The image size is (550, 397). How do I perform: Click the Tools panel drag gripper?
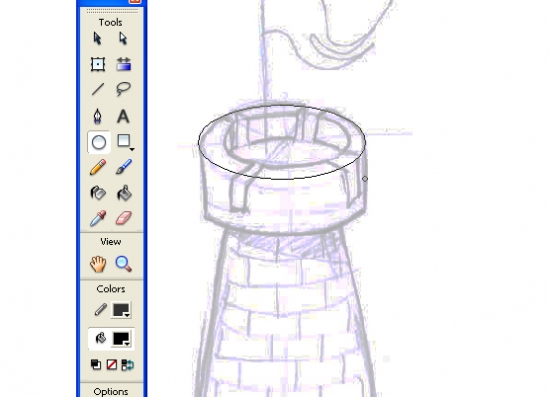pos(112,12)
